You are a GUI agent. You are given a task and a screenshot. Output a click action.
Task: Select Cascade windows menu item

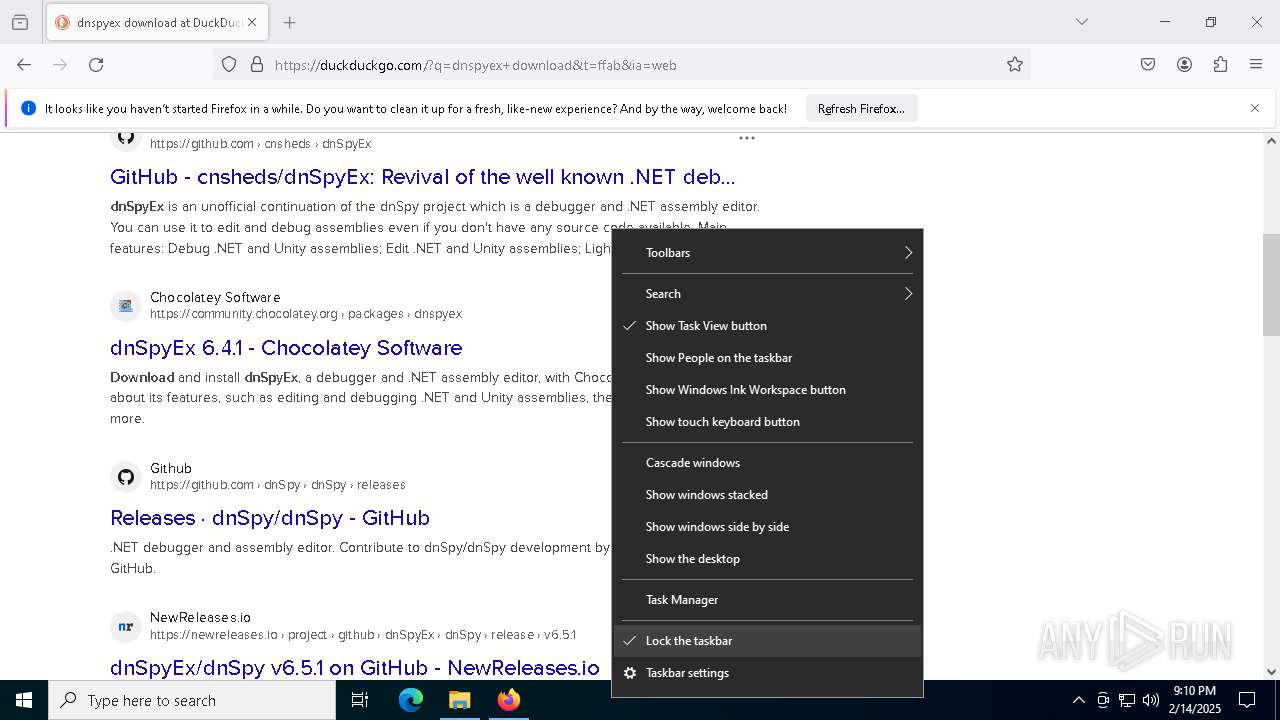click(767, 463)
